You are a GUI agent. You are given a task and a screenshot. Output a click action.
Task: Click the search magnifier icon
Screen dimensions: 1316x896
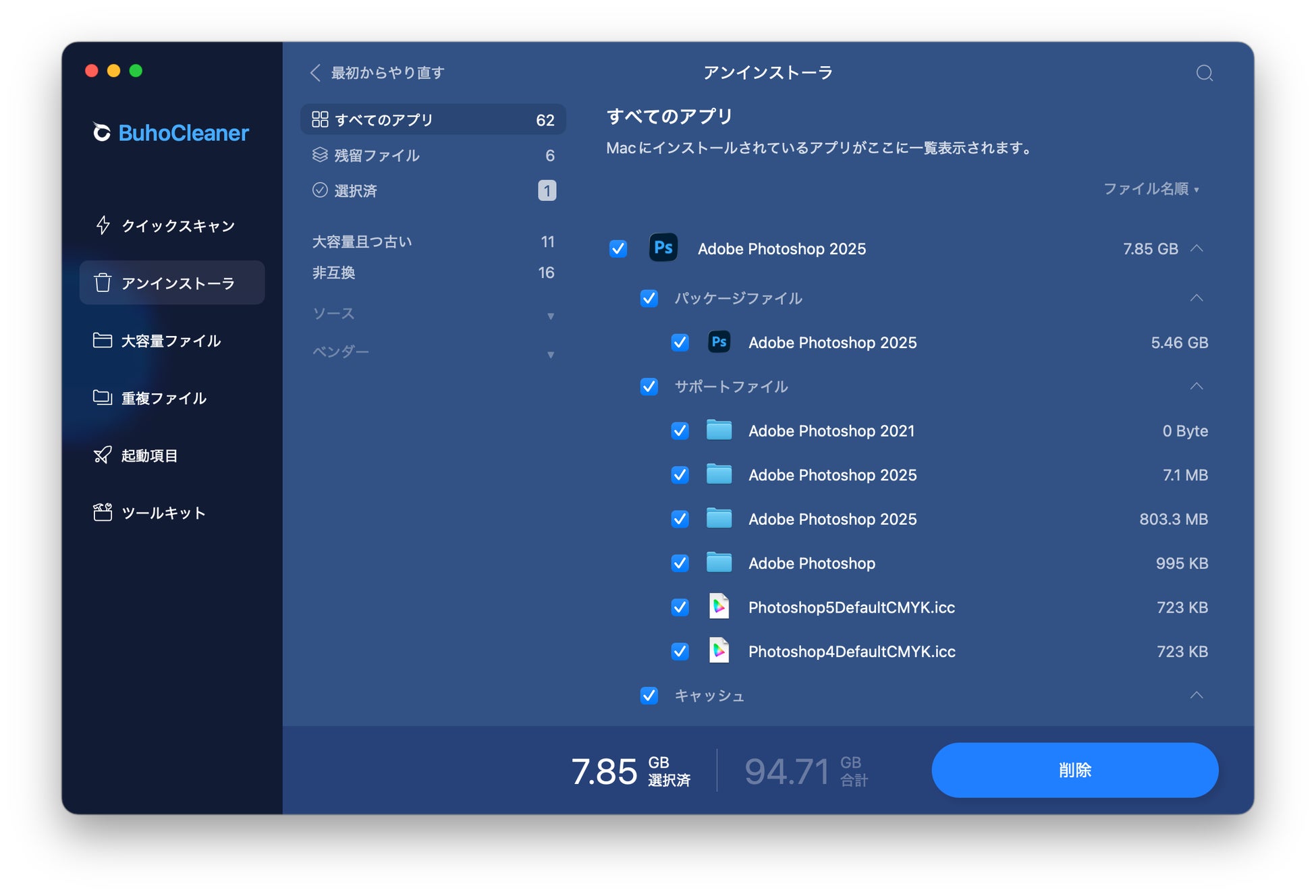pyautogui.click(x=1204, y=73)
